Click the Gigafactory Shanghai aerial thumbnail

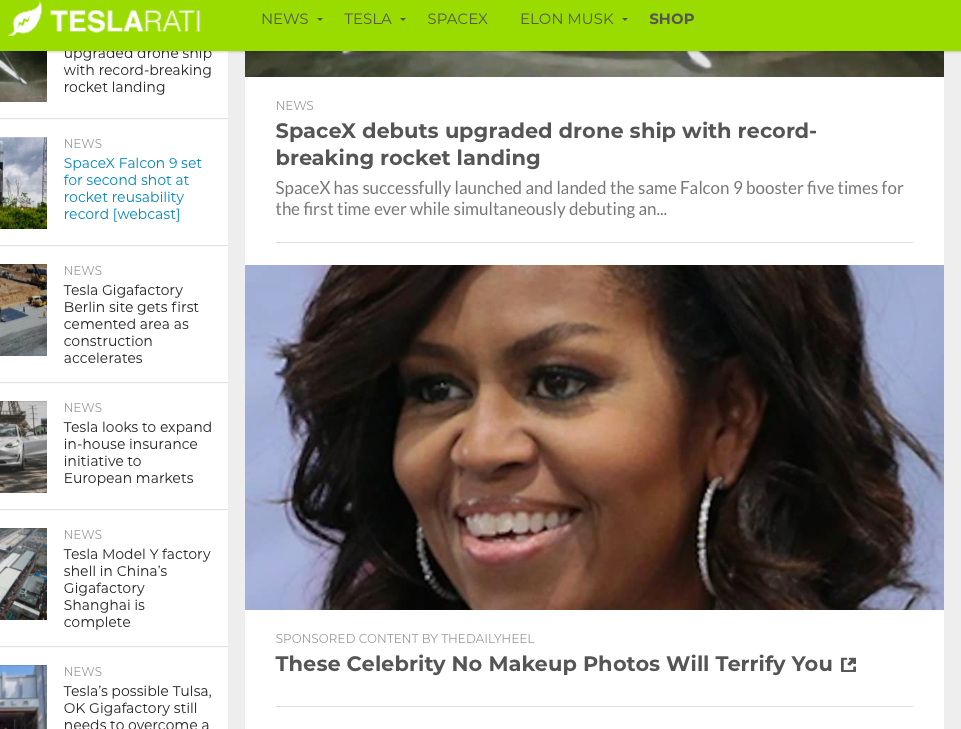pos(23,574)
